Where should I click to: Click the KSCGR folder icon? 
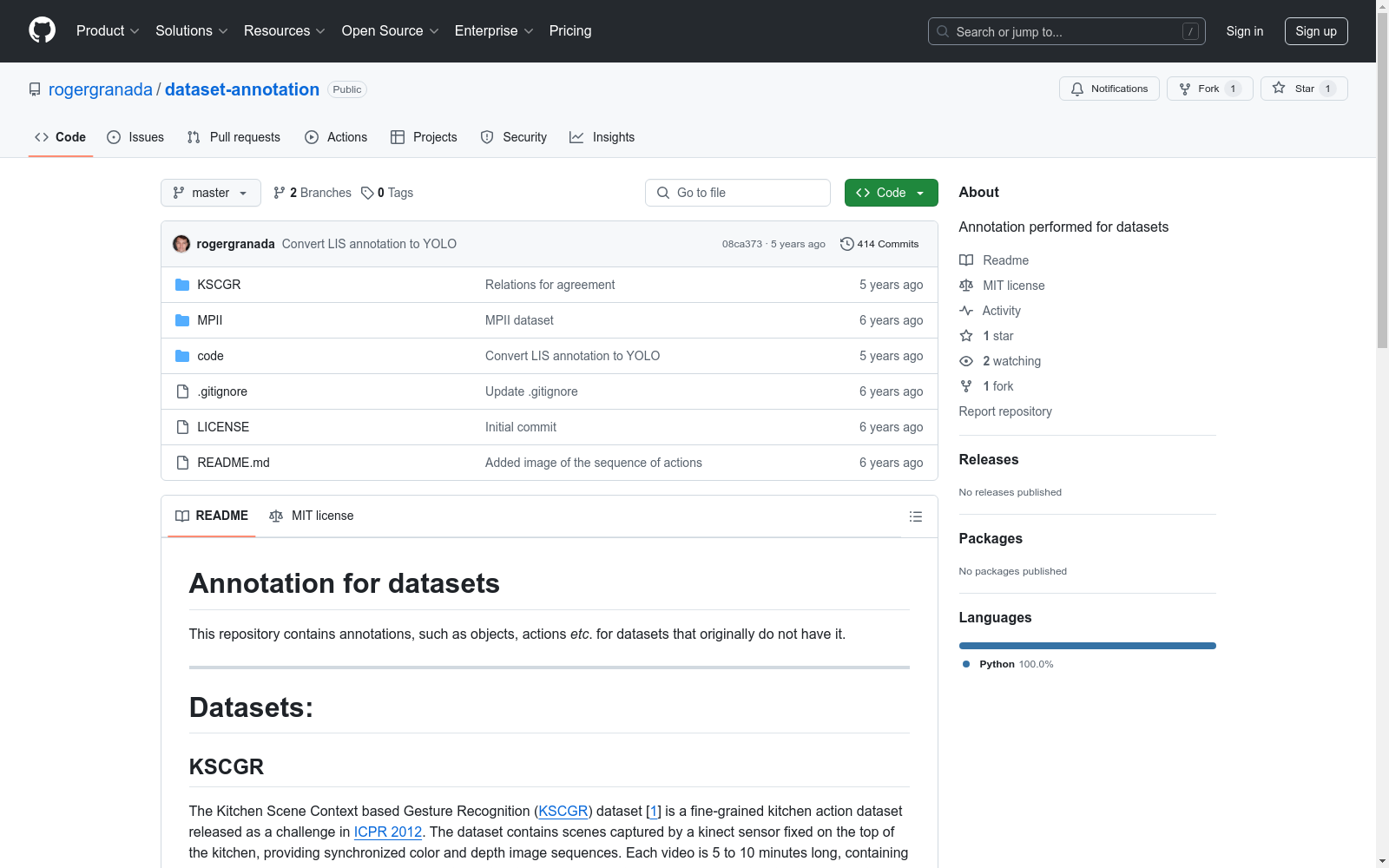pos(182,285)
